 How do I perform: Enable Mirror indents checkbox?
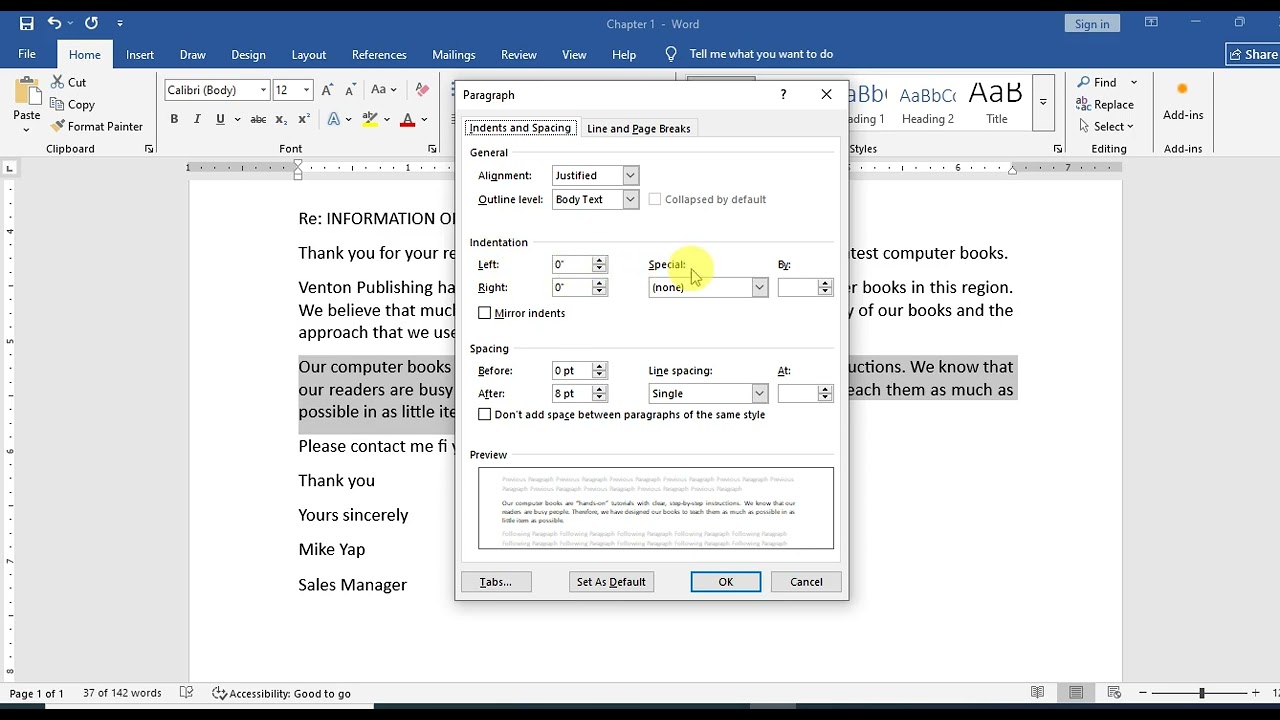(485, 313)
